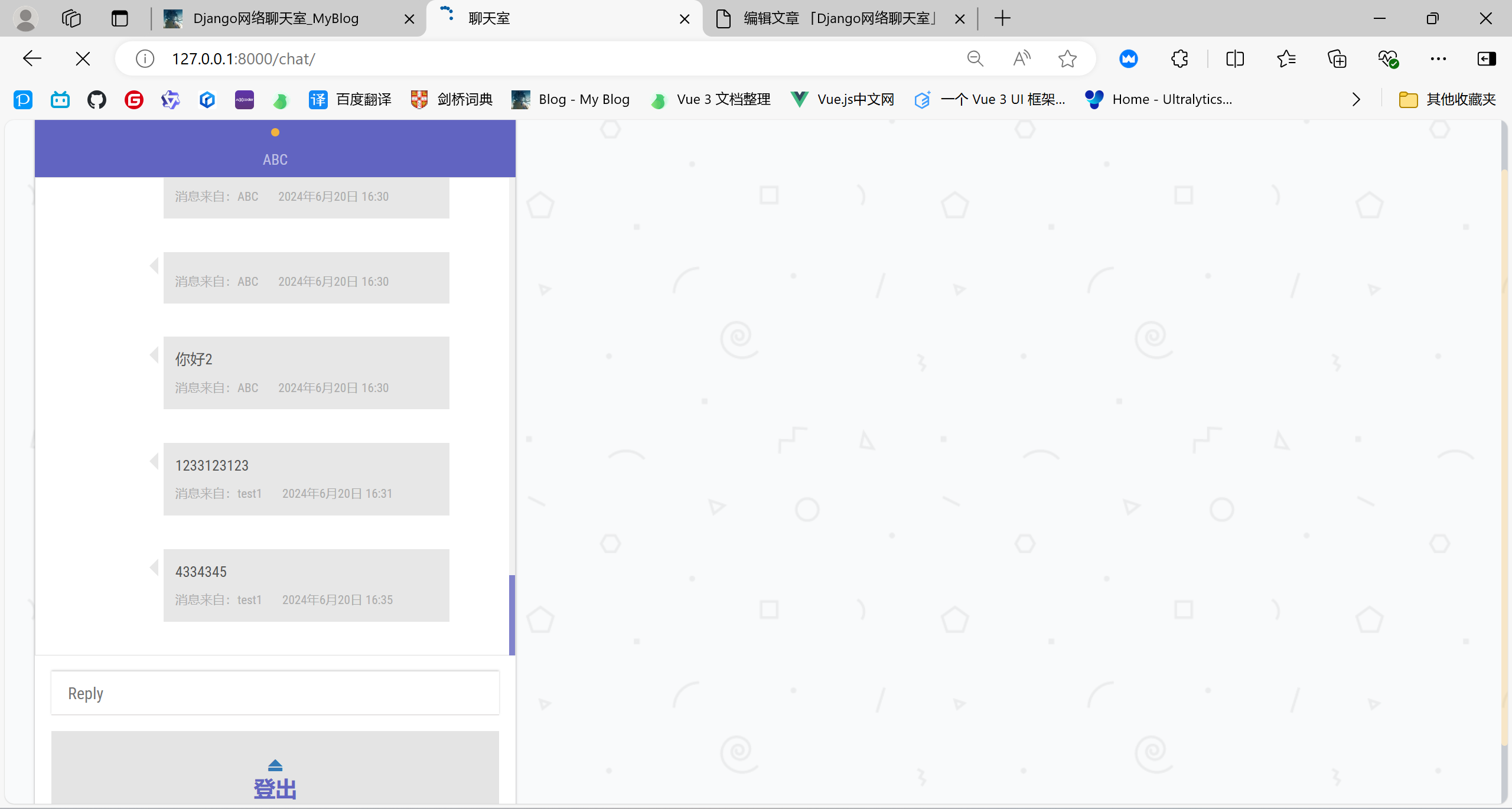Close the 聊天室 tab
1512x809 pixels.
click(x=685, y=19)
